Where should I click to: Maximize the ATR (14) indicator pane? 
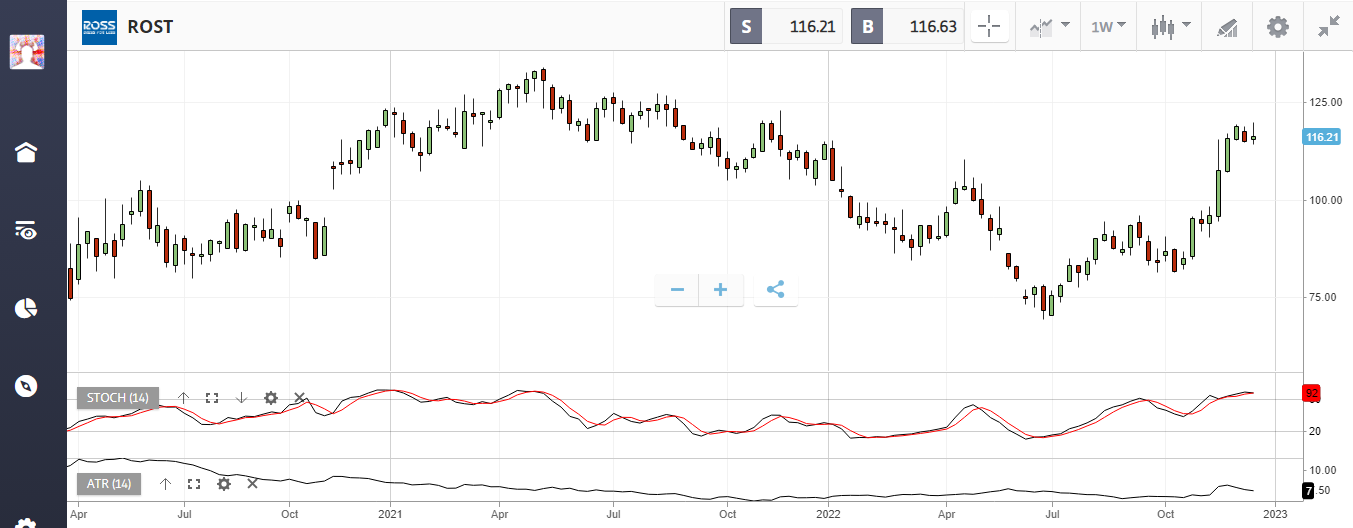pos(194,484)
